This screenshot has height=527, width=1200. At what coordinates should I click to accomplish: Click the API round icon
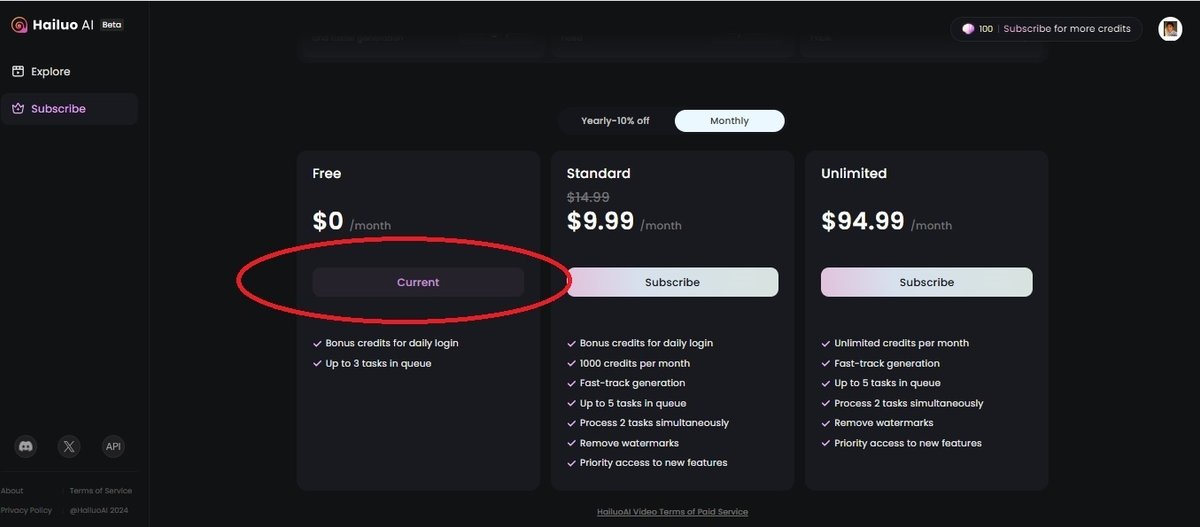[113, 447]
